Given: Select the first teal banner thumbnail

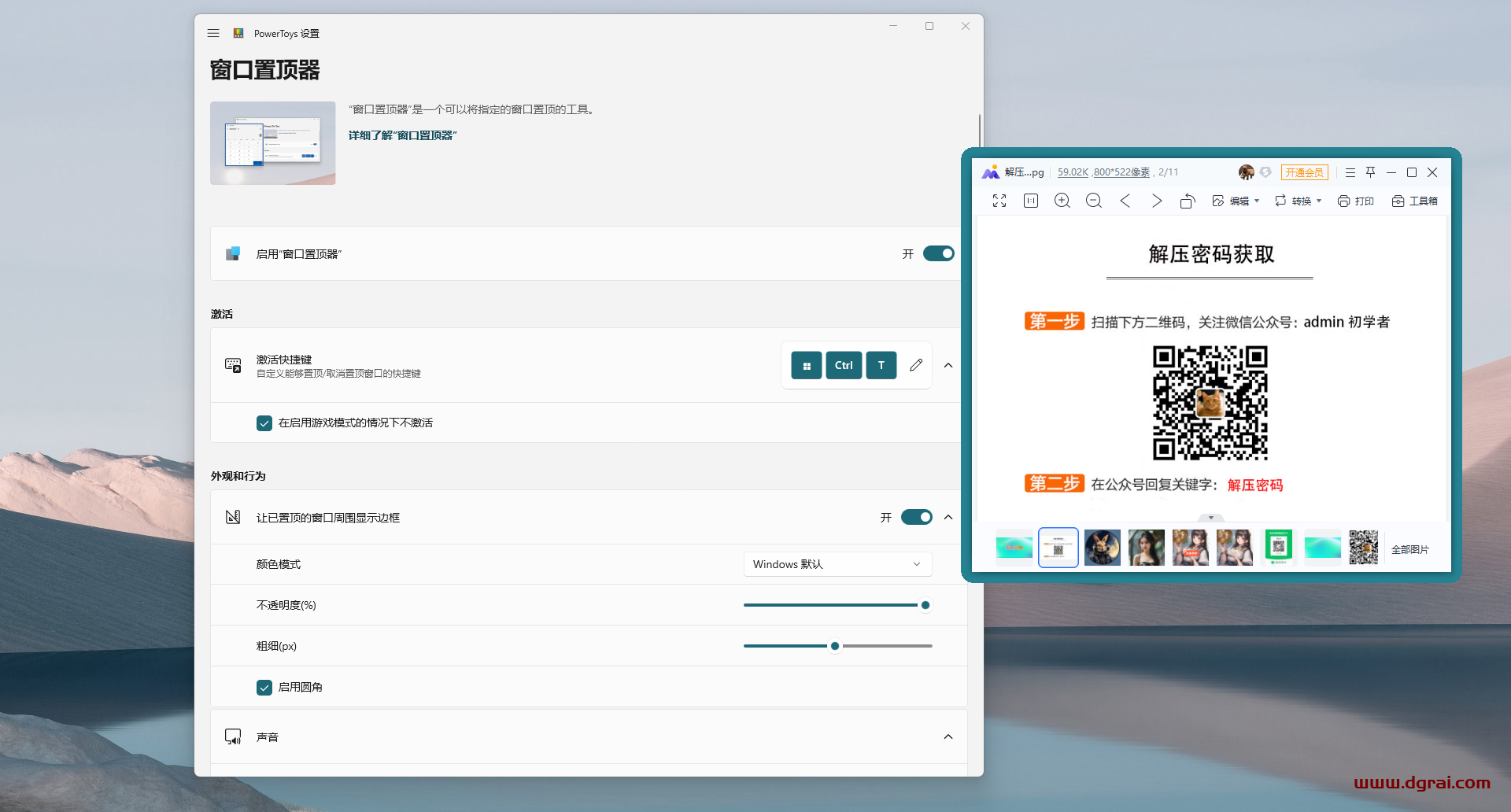Looking at the screenshot, I should pos(1014,547).
